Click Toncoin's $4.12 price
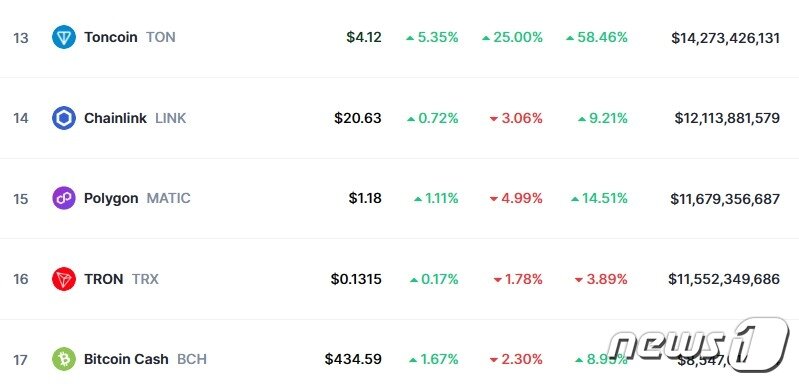The height and width of the screenshot is (384, 799). pos(364,37)
